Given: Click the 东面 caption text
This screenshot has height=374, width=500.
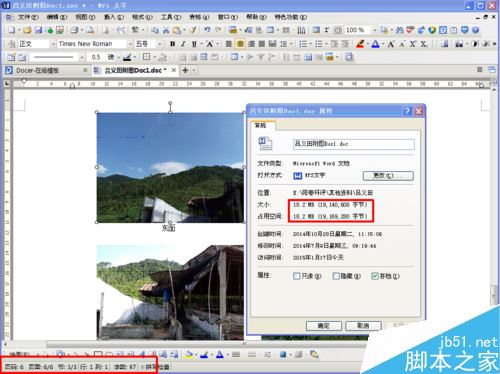Looking at the screenshot, I should (168, 228).
